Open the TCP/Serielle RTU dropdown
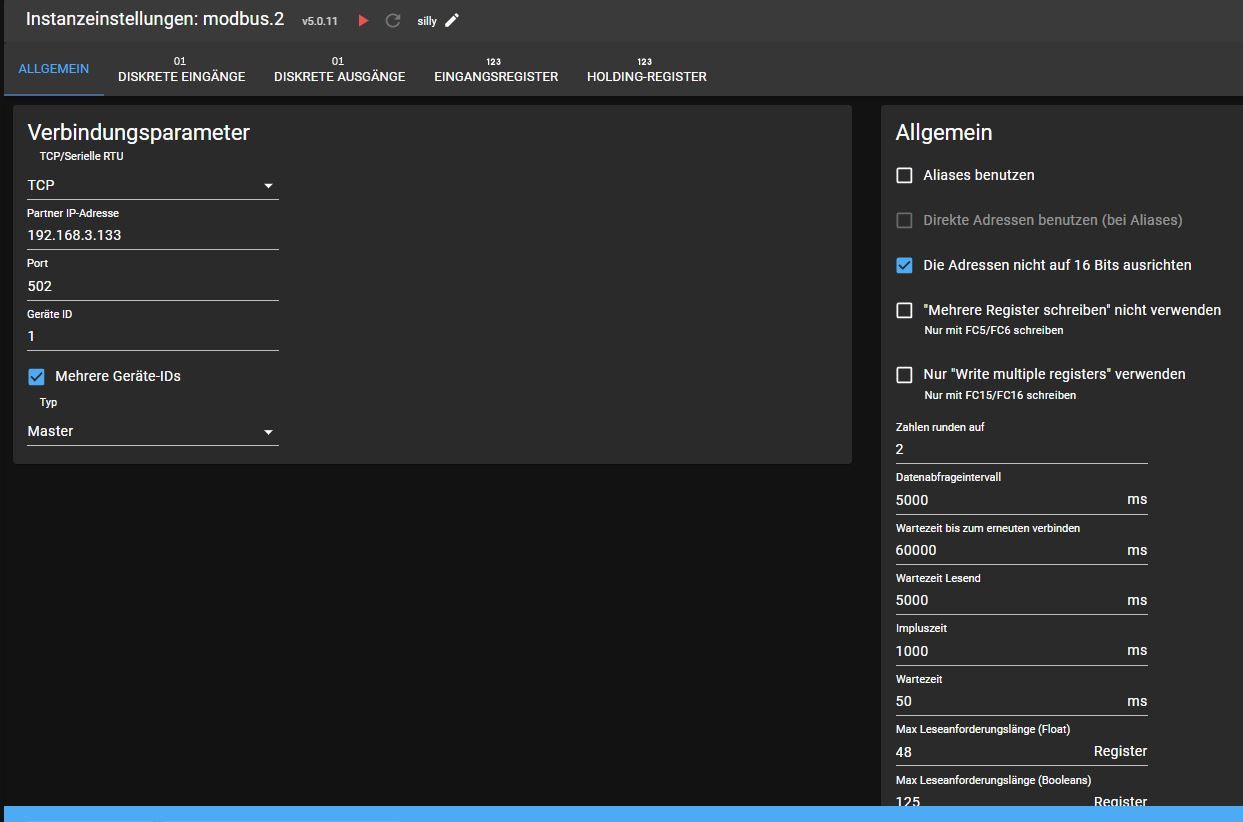This screenshot has width=1243, height=822. (152, 186)
